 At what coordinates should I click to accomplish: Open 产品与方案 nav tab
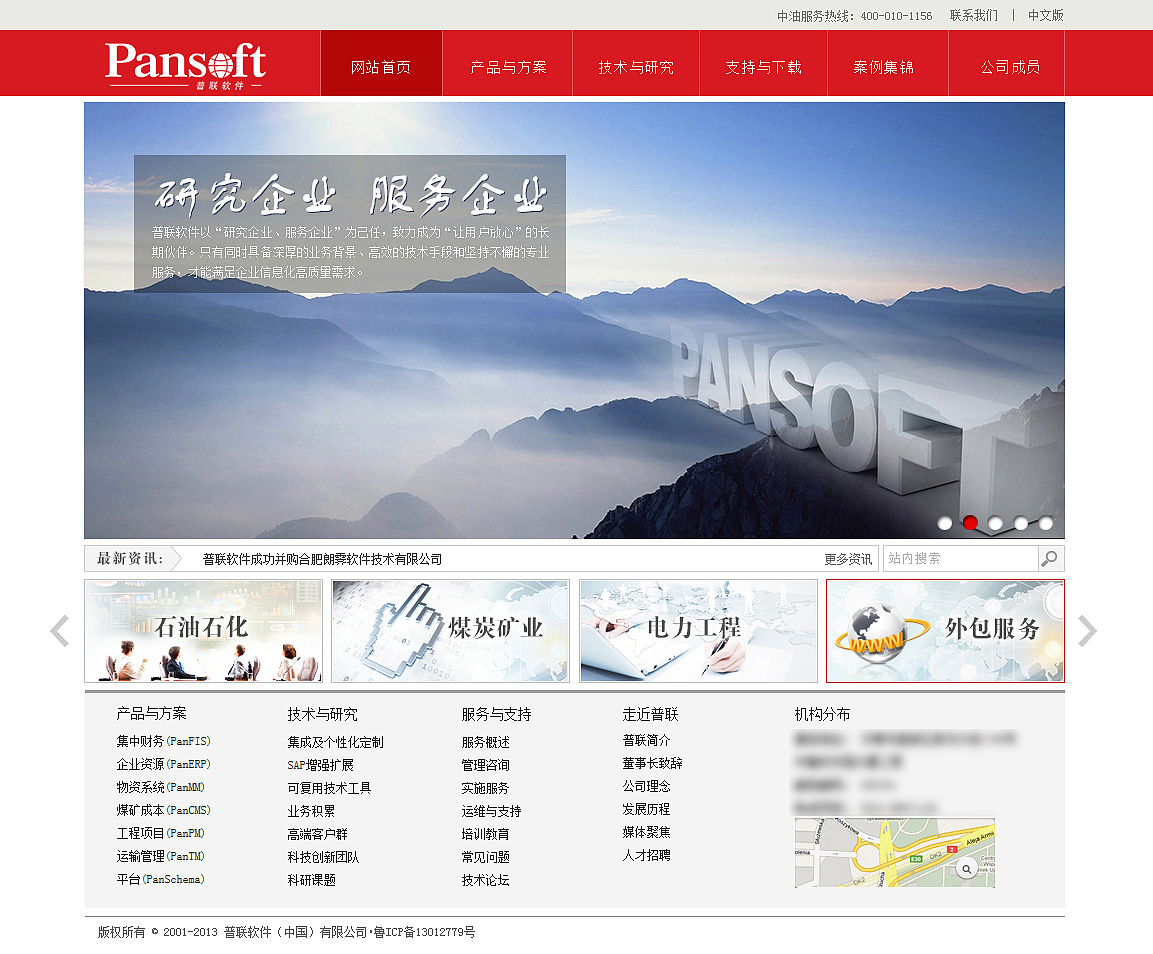click(x=507, y=63)
